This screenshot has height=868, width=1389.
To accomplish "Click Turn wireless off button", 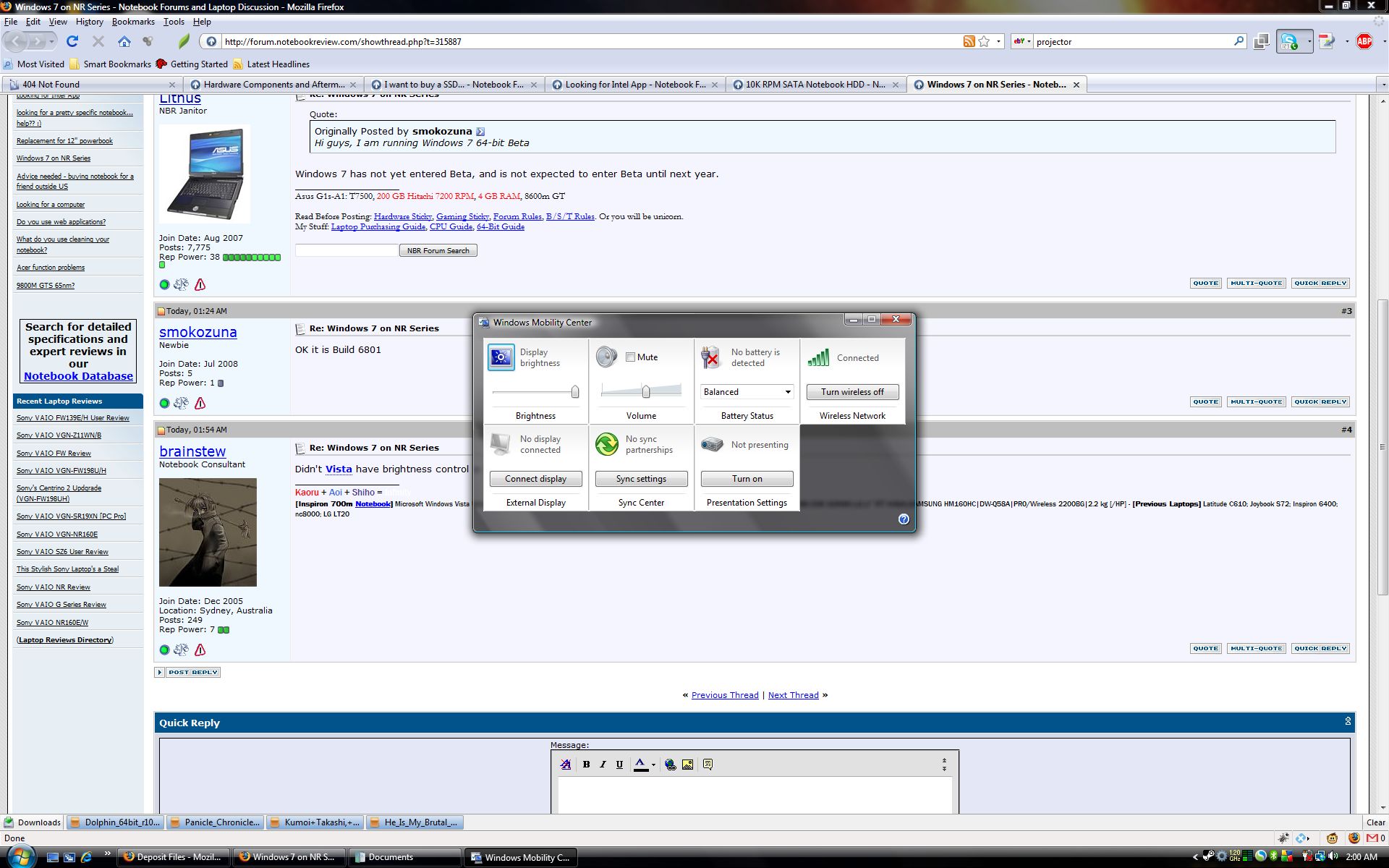I will [x=852, y=392].
